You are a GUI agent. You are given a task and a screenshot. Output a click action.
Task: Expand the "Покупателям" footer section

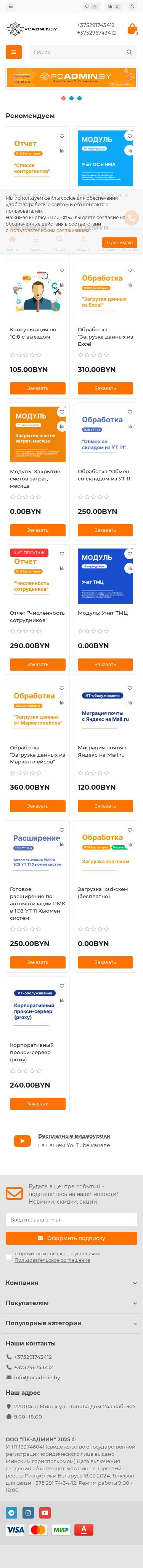coord(72,1302)
